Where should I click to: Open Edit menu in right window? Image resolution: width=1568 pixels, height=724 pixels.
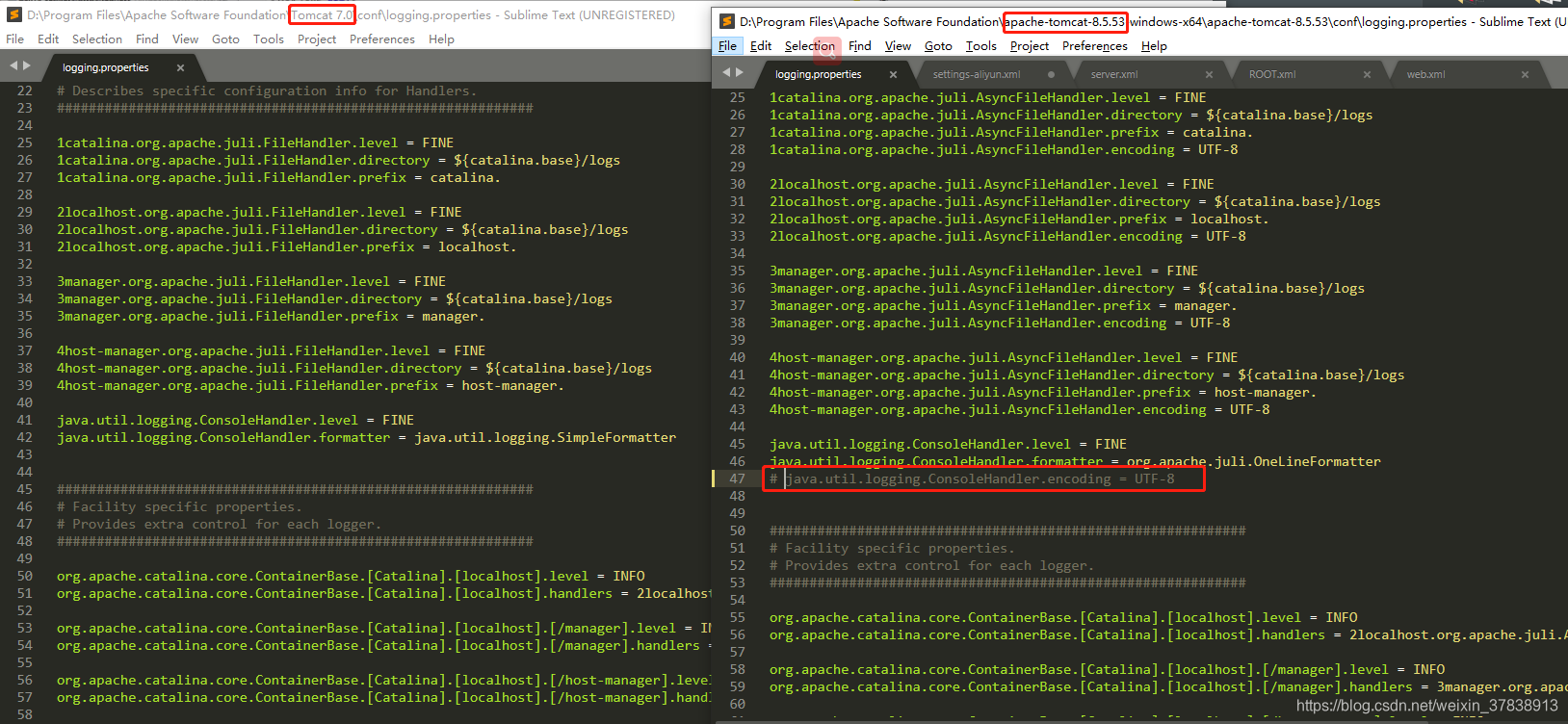click(761, 46)
